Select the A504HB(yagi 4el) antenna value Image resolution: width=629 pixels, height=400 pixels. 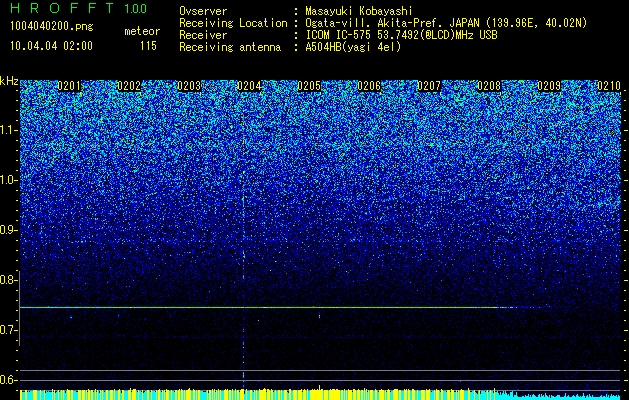tap(353, 47)
